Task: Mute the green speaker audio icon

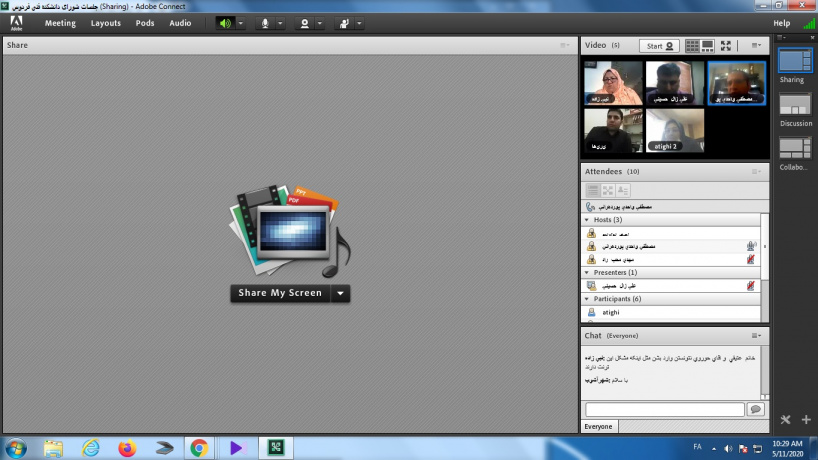Action: (x=225, y=23)
